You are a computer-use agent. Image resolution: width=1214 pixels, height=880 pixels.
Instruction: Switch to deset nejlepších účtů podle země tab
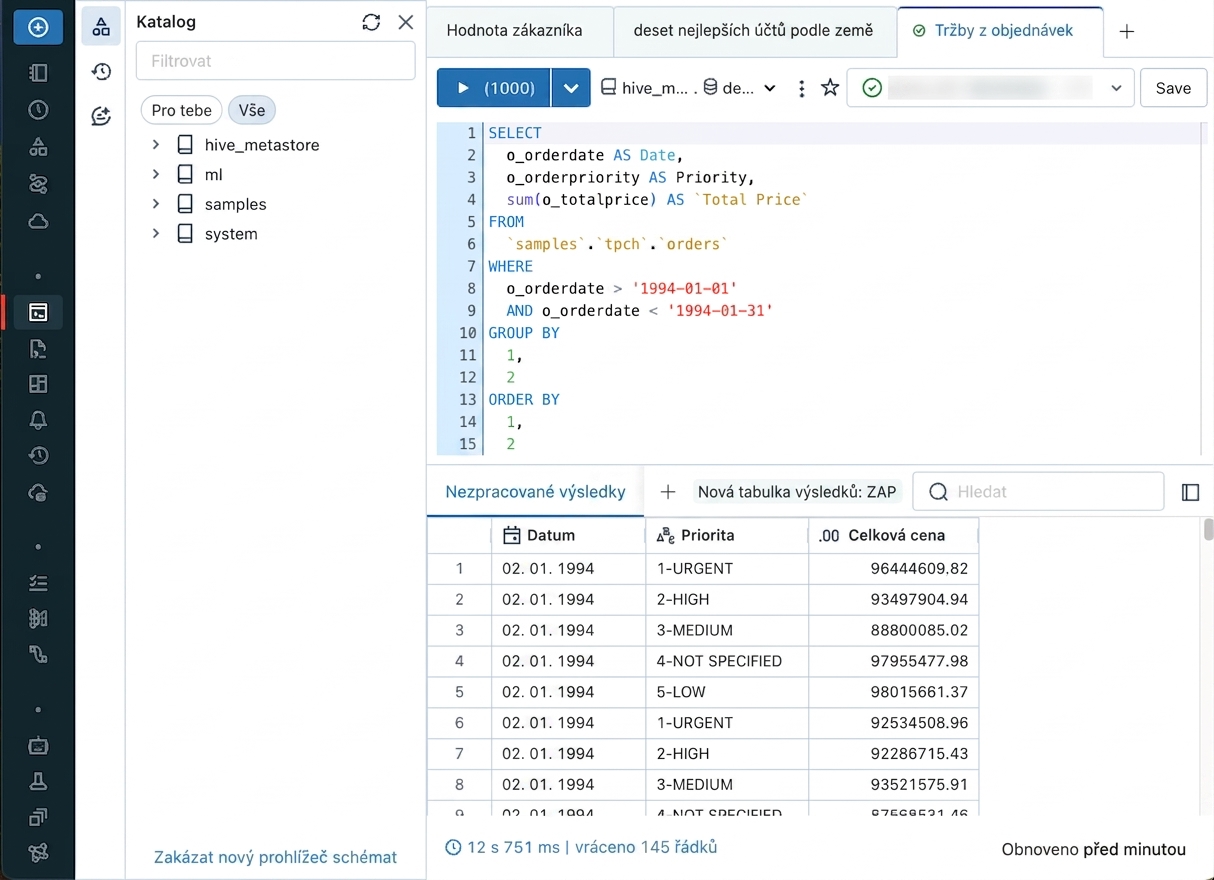pyautogui.click(x=753, y=31)
